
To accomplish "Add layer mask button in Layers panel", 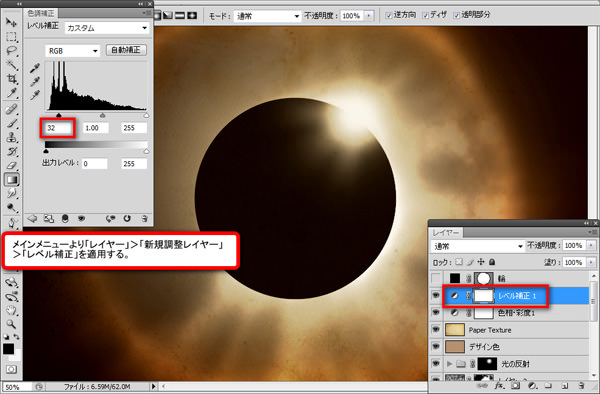I will point(515,386).
